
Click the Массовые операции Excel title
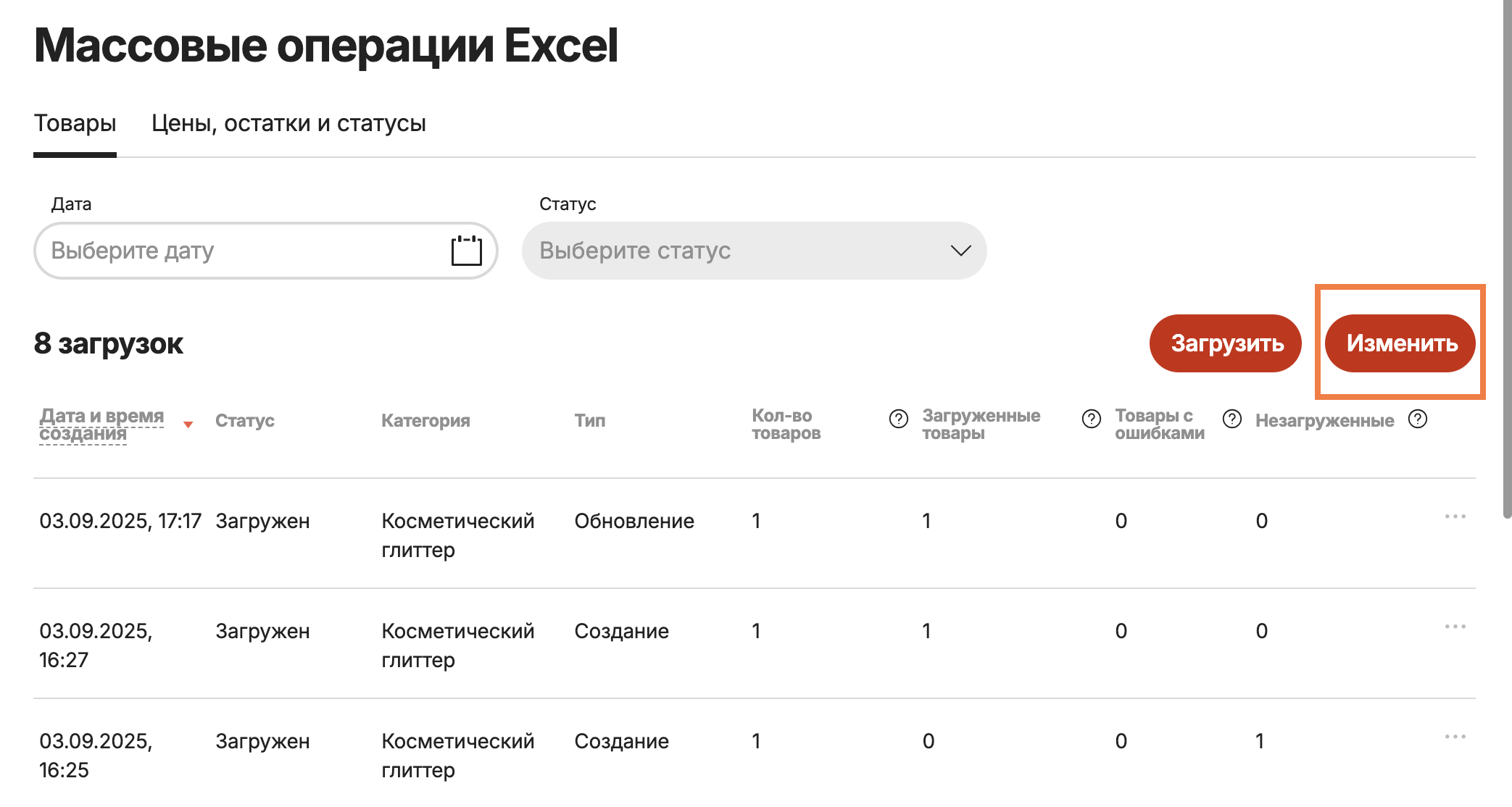coord(326,46)
